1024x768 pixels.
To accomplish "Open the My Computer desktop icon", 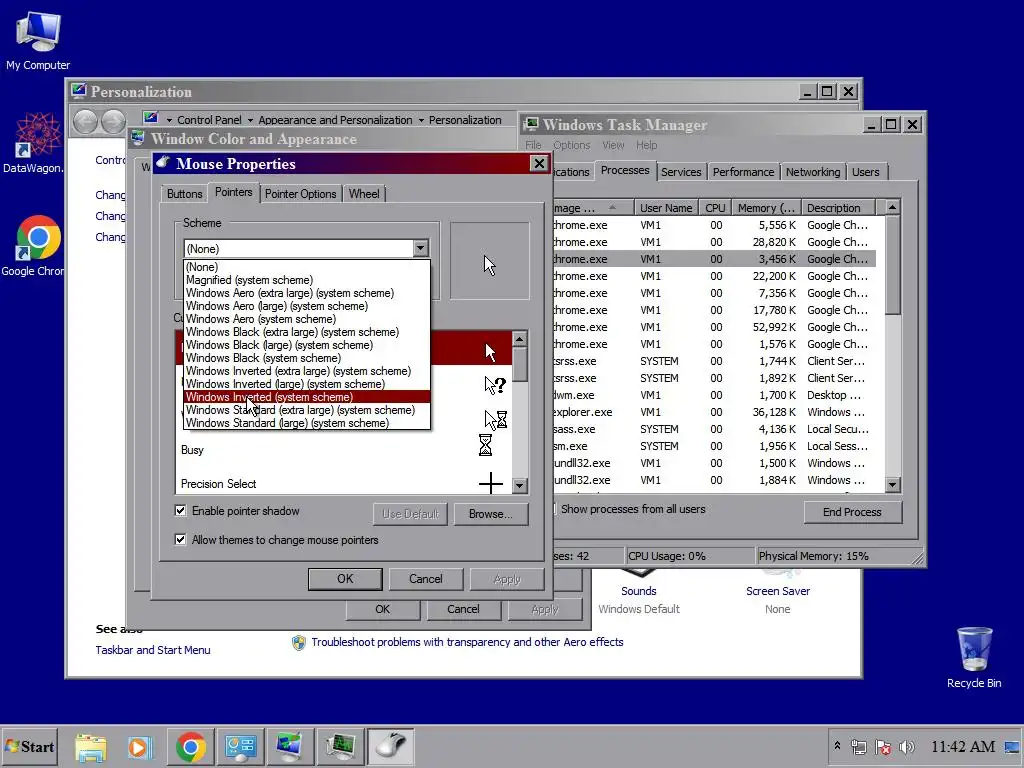I will pyautogui.click(x=38, y=40).
